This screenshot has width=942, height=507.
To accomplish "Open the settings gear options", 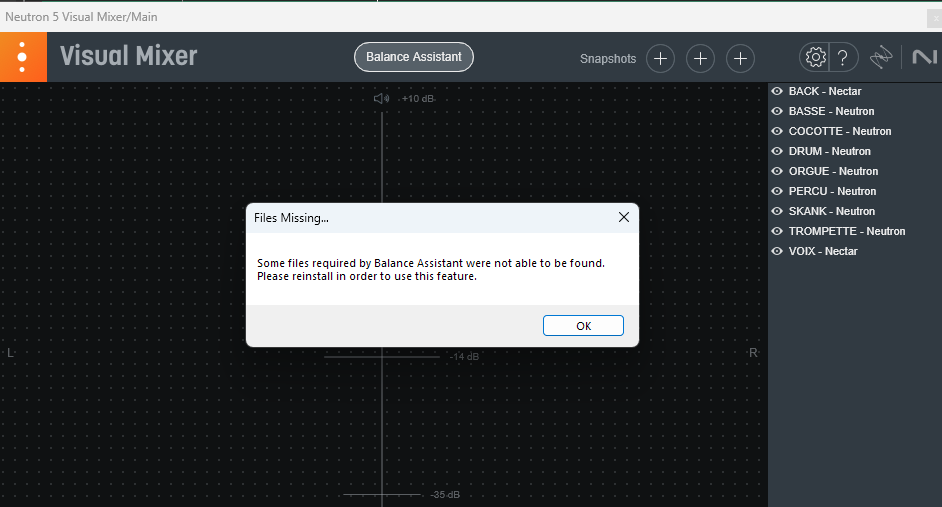I will (815, 58).
